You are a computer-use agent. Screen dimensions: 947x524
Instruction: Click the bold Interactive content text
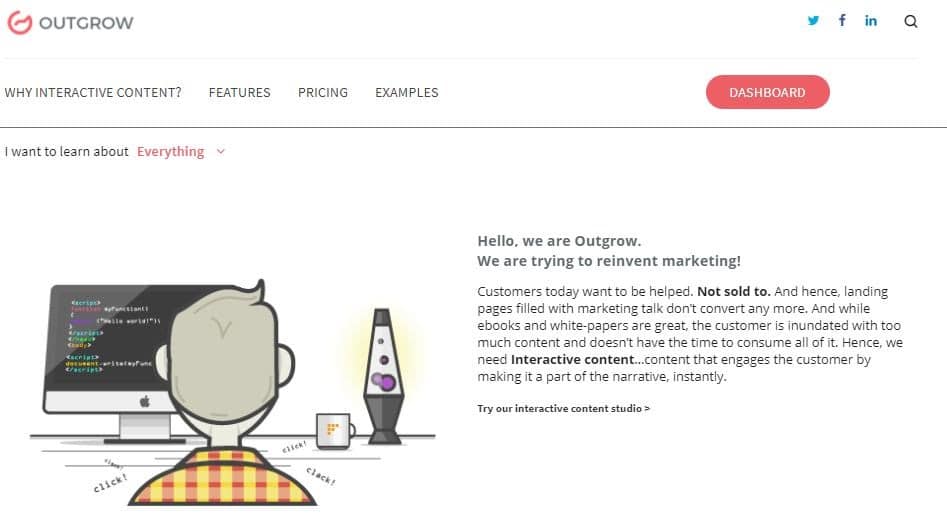572,359
